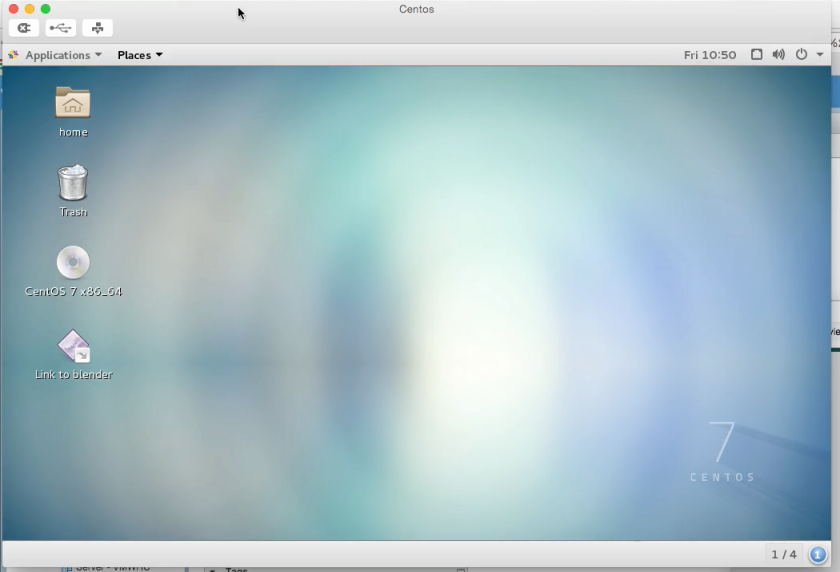Maximize the Centos window with green button
The width and height of the screenshot is (840, 572).
click(46, 9)
